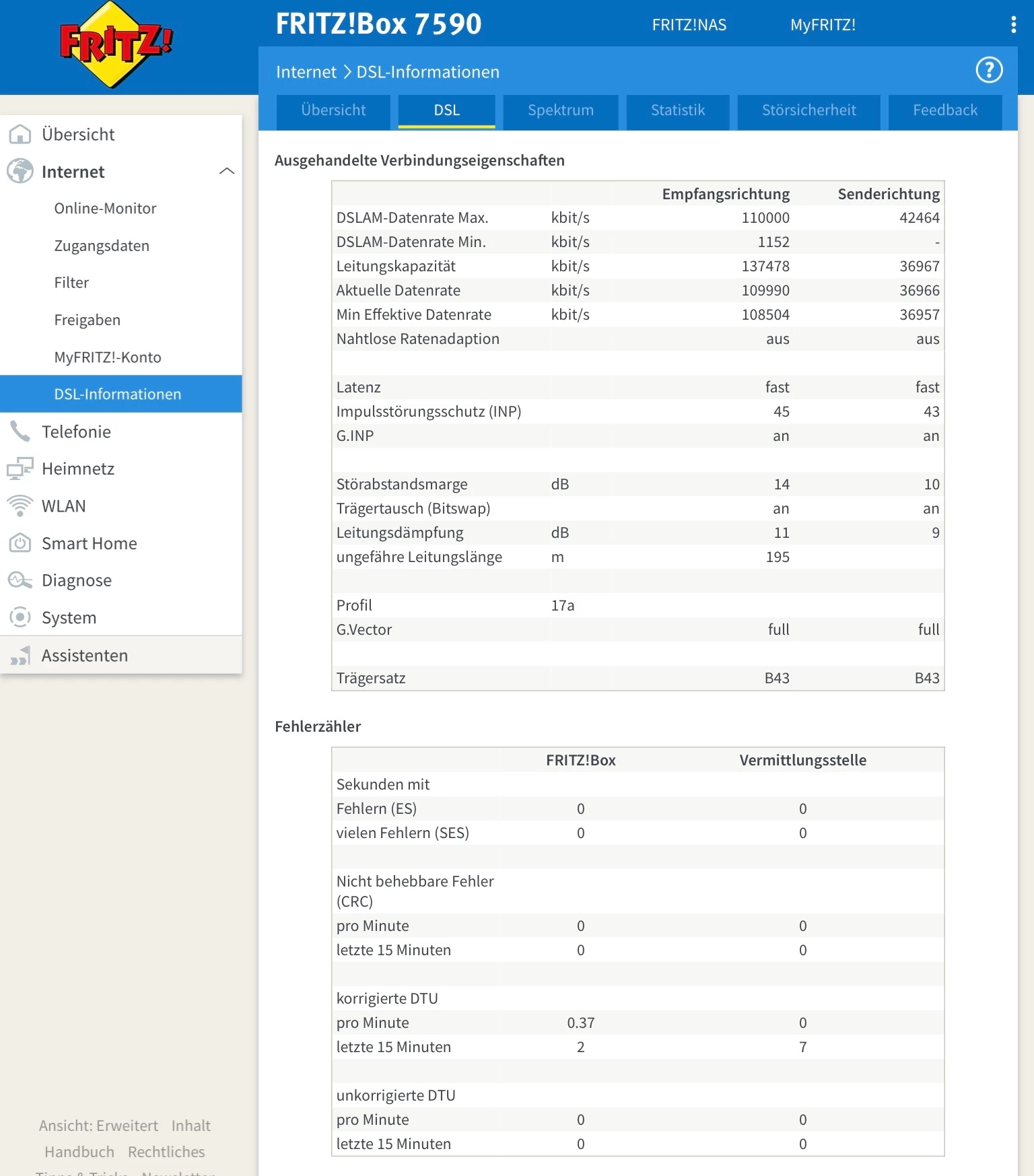Click the Heimnetz computers icon
This screenshot has width=1034, height=1176.
tap(20, 469)
